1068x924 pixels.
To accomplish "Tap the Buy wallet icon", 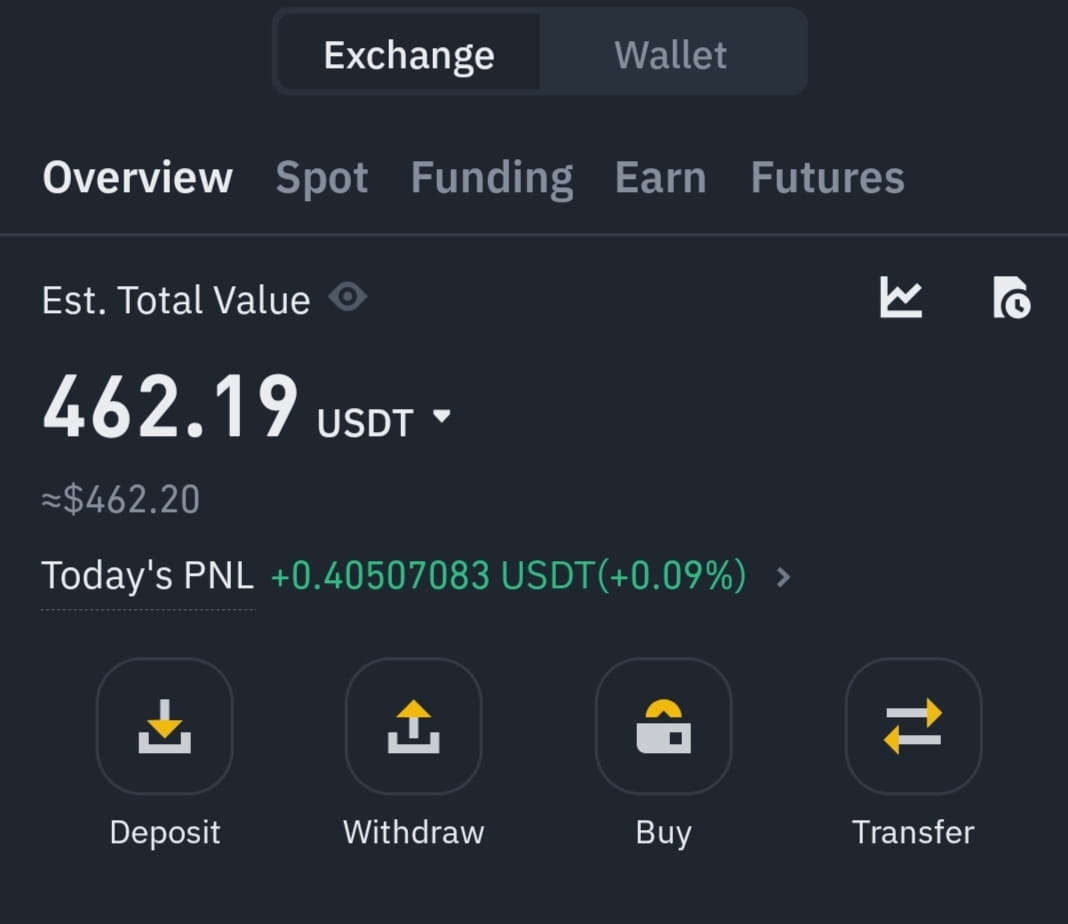I will (663, 726).
